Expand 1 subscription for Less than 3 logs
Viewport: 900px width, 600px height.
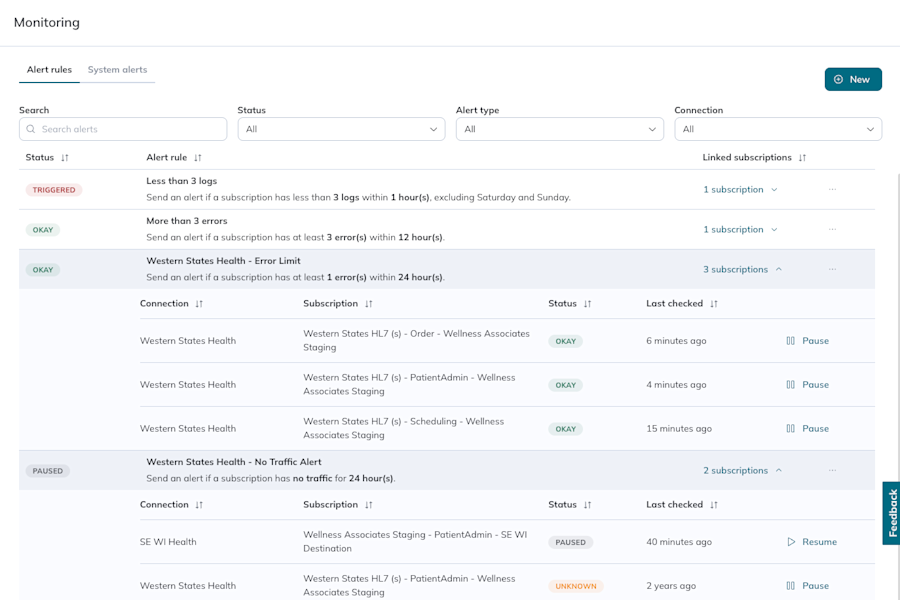tap(740, 189)
